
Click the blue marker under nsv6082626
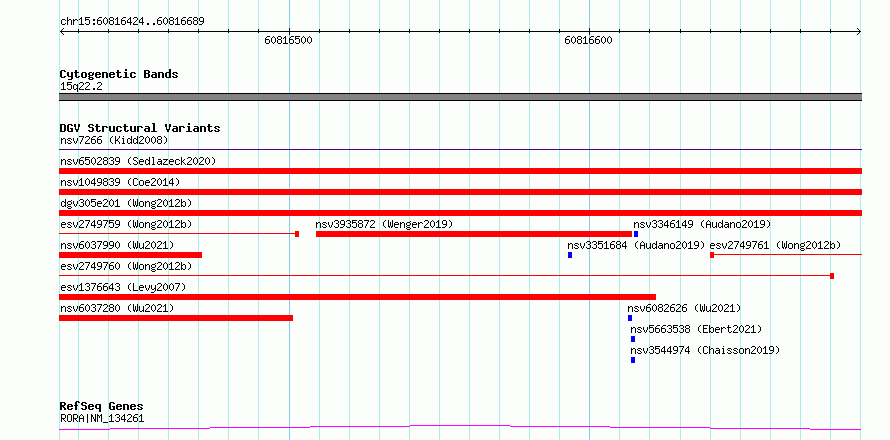629,318
